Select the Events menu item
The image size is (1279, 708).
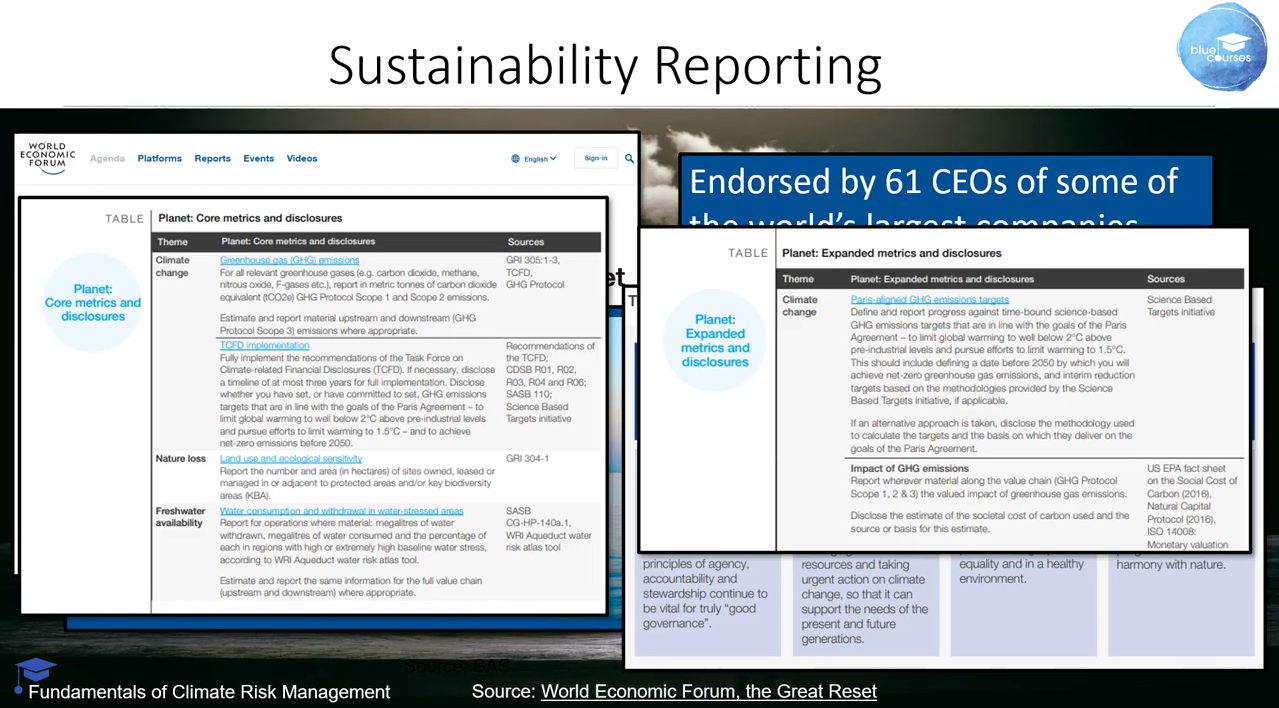tap(258, 158)
